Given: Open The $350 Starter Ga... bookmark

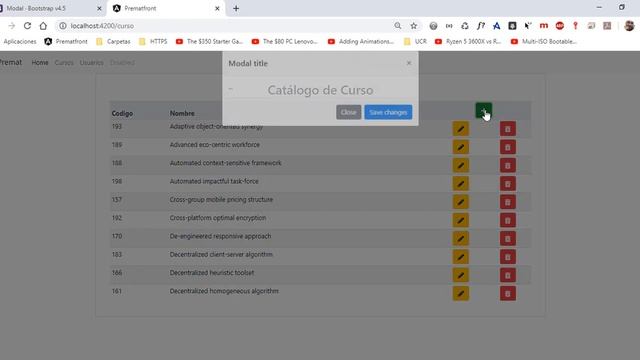Looking at the screenshot, I should [x=209, y=42].
